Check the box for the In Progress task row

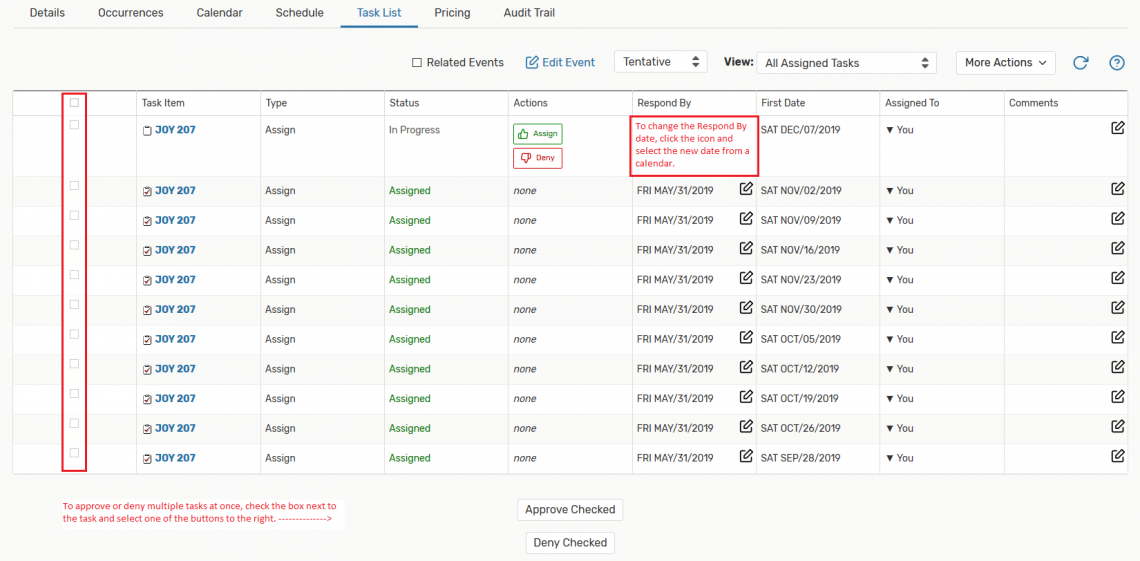74,125
